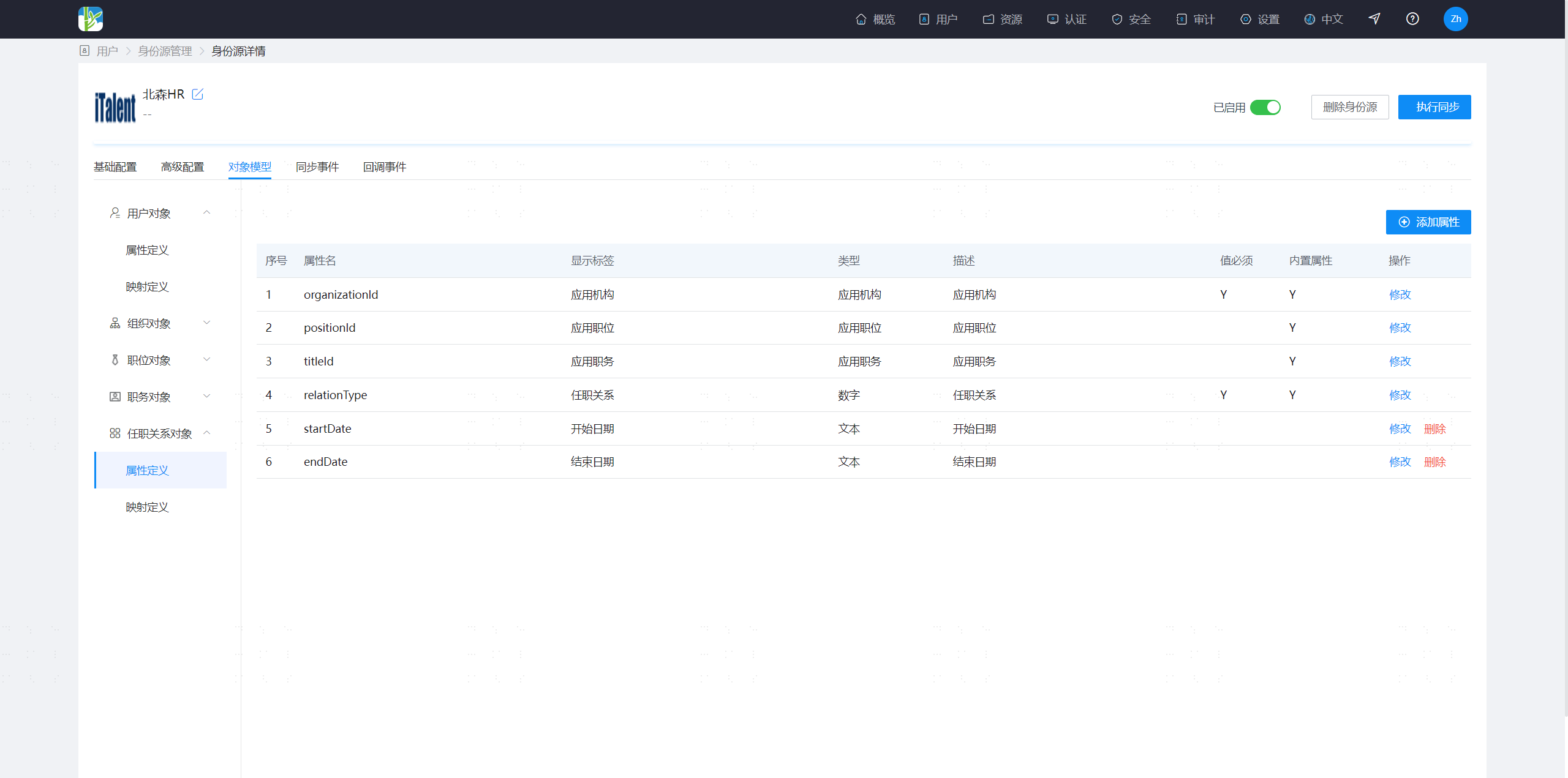Click the app logo in the top left

91,19
